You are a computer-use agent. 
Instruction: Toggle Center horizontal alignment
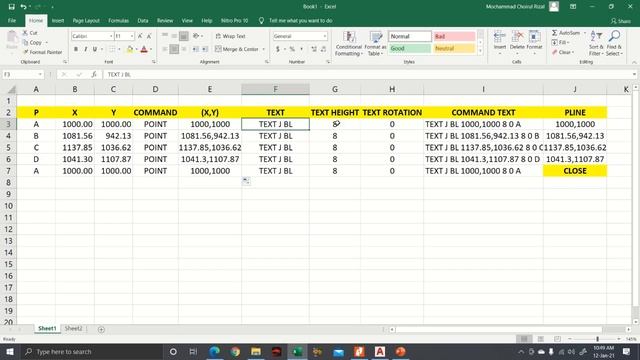coord(174,49)
